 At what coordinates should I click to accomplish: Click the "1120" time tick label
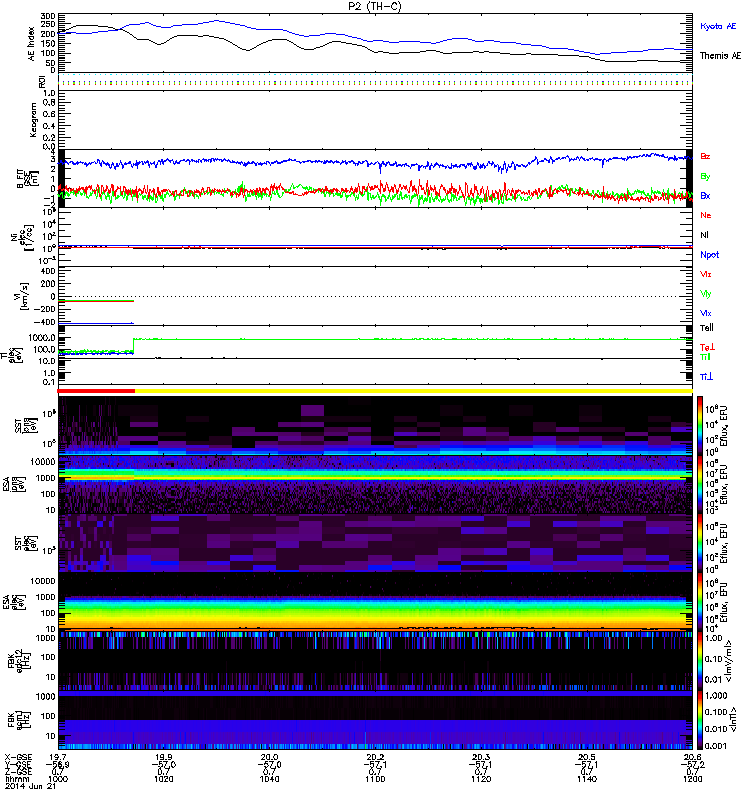click(x=481, y=779)
